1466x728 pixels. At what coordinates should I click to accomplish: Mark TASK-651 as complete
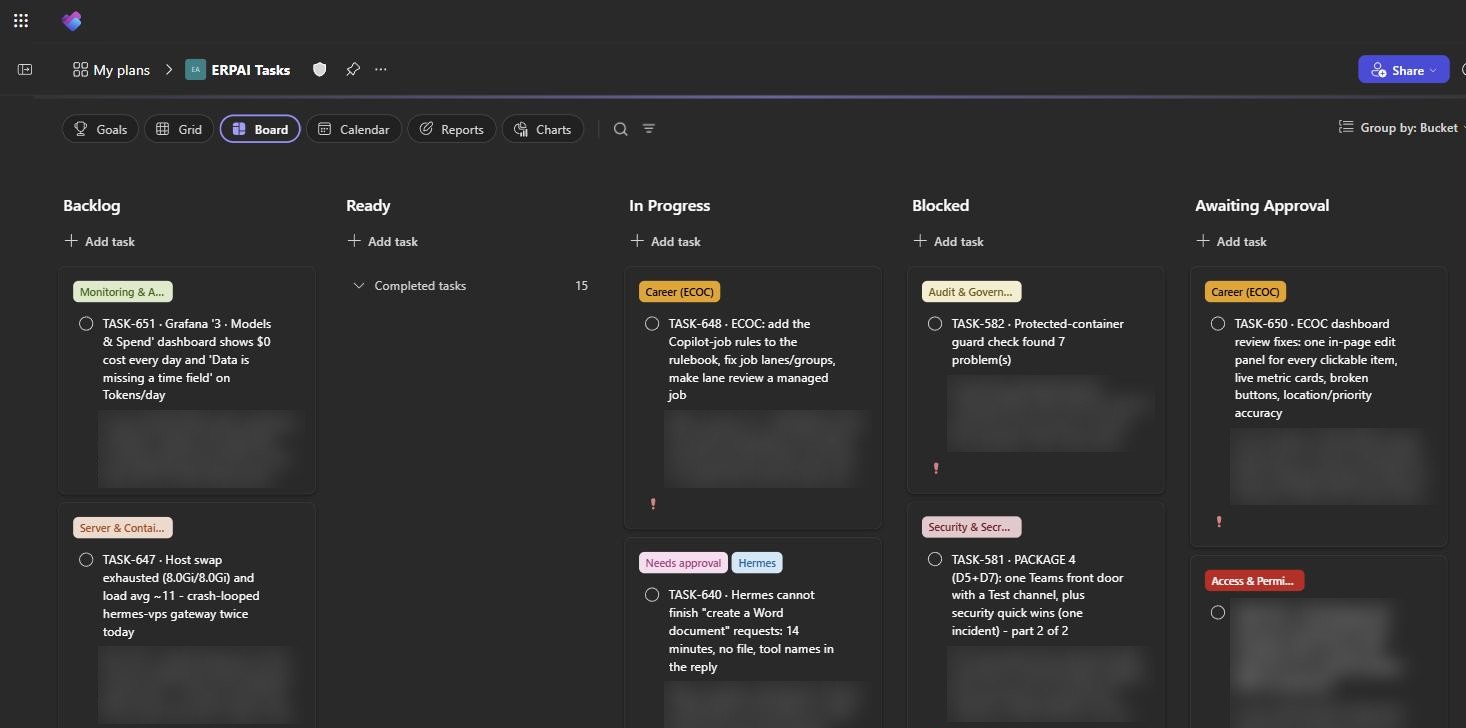coord(86,324)
